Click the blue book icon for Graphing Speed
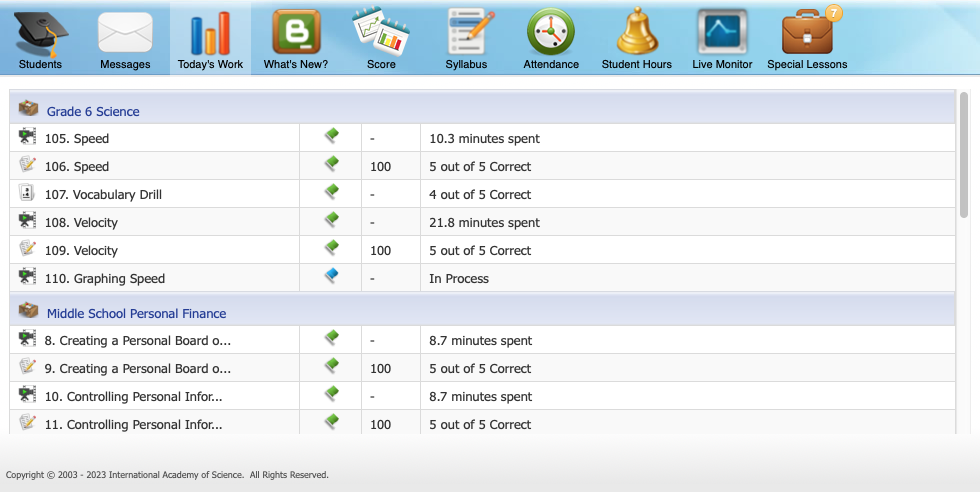Image resolution: width=980 pixels, height=492 pixels. pyautogui.click(x=331, y=278)
